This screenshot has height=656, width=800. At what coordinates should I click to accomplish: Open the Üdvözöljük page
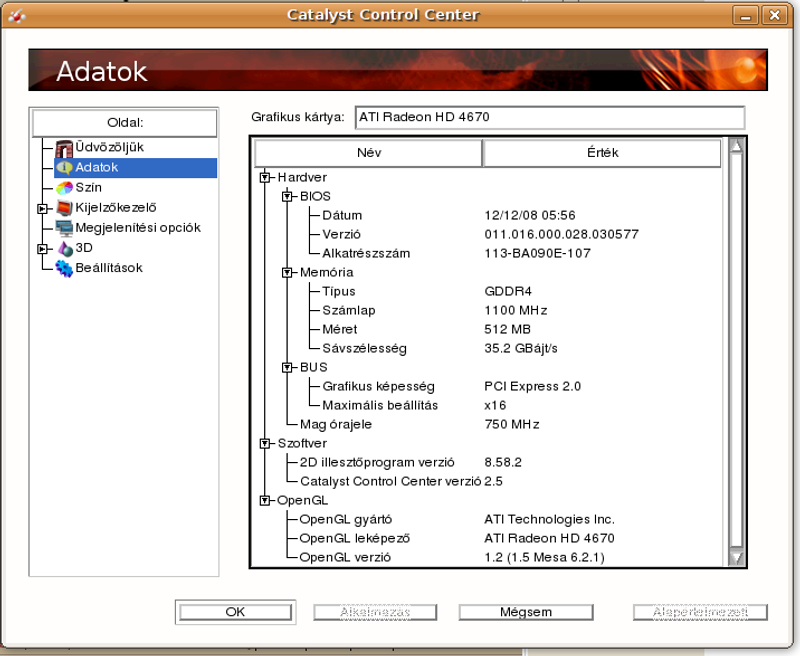tap(110, 147)
